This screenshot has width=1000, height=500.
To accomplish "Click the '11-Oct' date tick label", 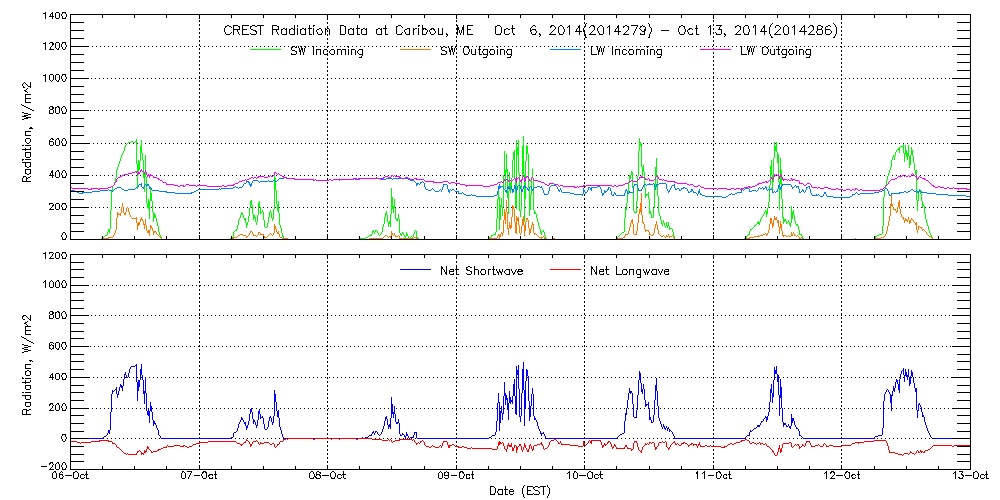I will pos(713,477).
